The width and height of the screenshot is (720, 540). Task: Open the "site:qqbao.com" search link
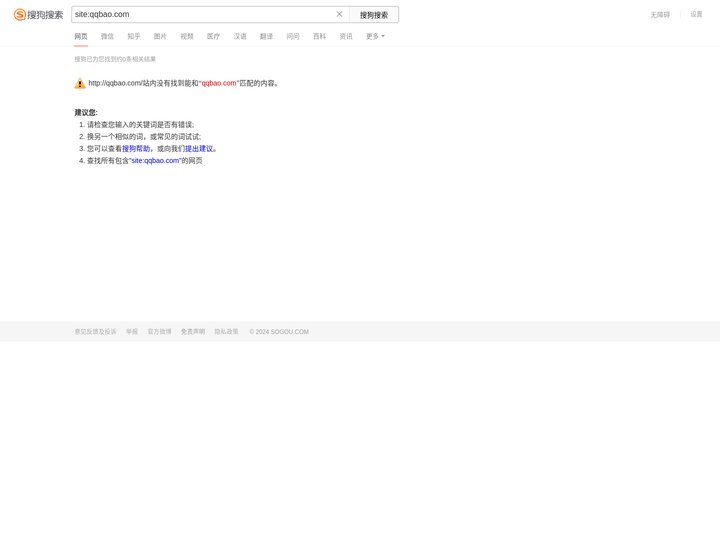click(x=155, y=160)
